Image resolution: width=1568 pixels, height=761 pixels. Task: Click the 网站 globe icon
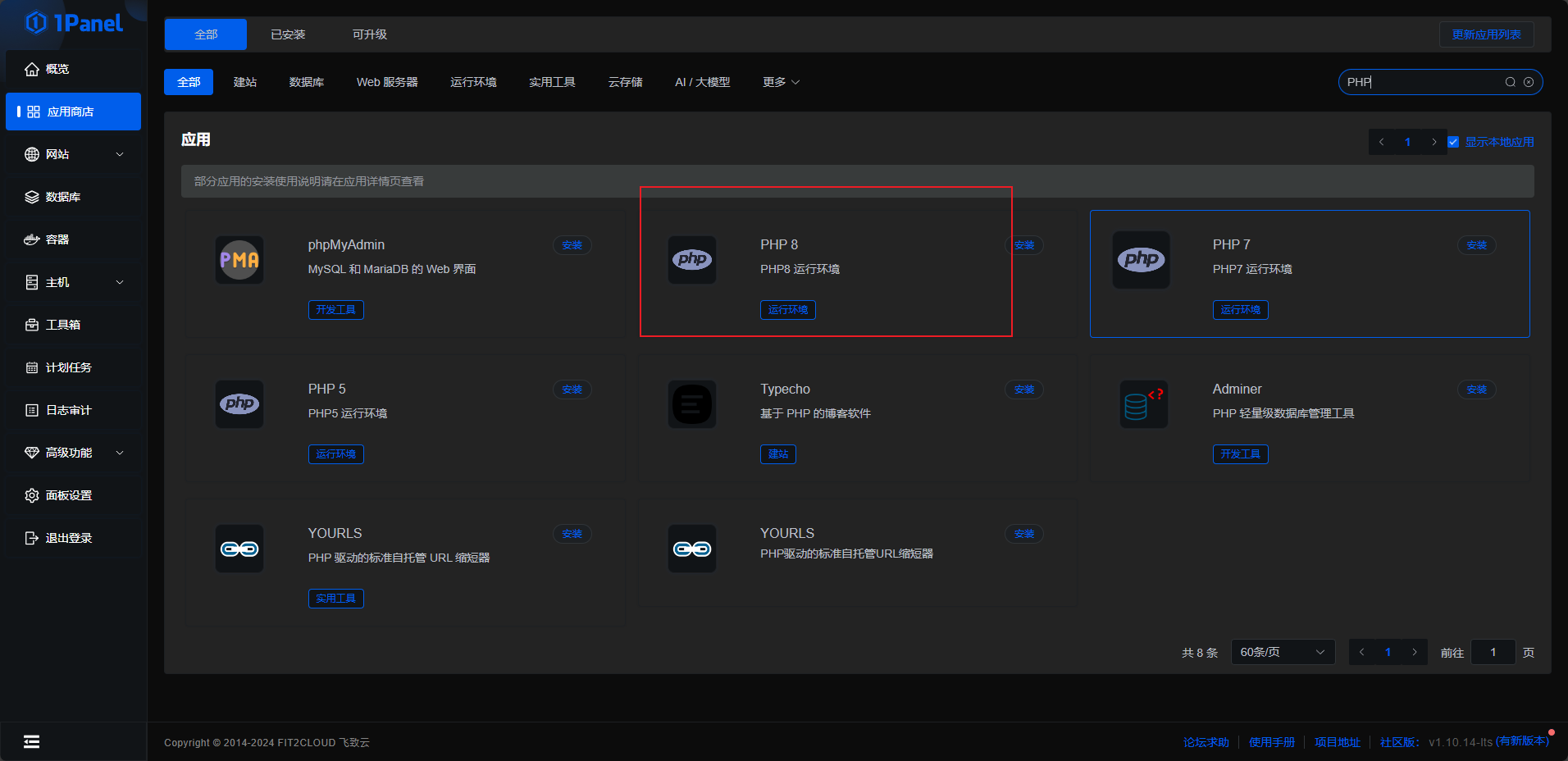(x=32, y=154)
